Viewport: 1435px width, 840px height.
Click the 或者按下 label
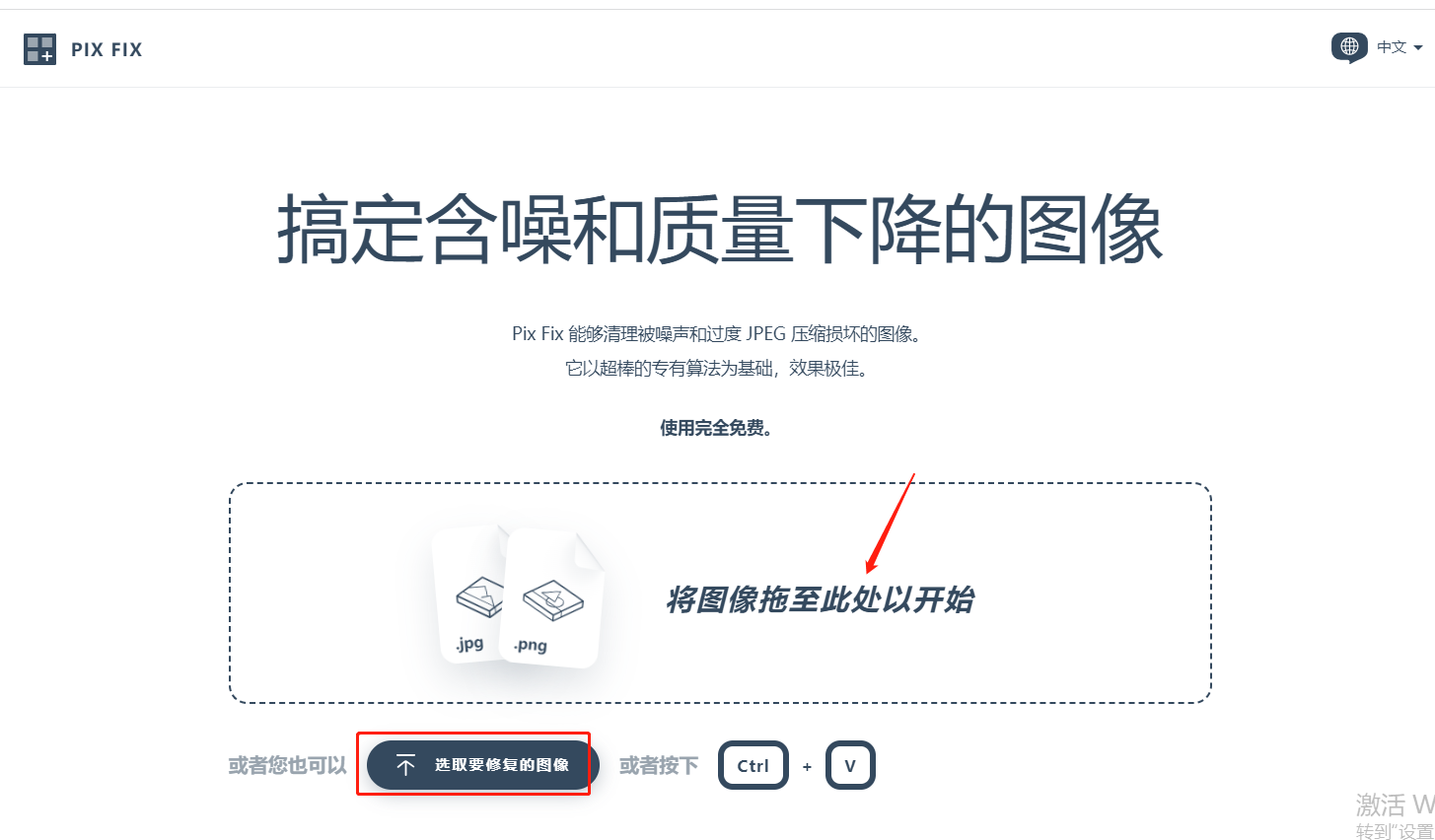659,765
